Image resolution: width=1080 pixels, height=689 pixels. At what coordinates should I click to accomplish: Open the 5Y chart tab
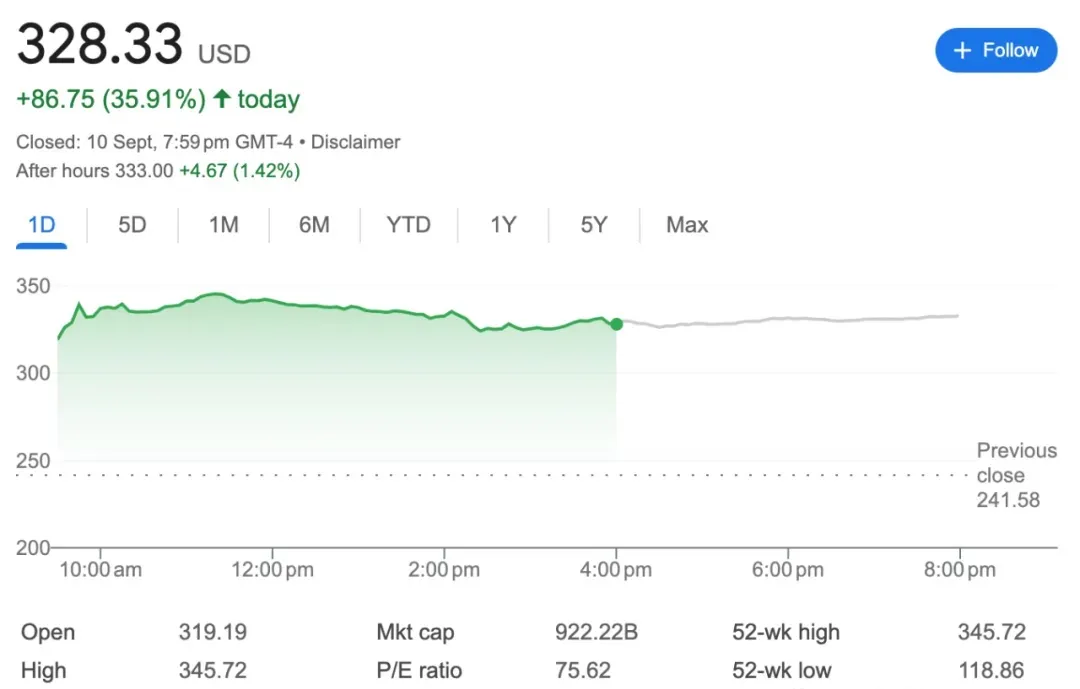point(594,225)
